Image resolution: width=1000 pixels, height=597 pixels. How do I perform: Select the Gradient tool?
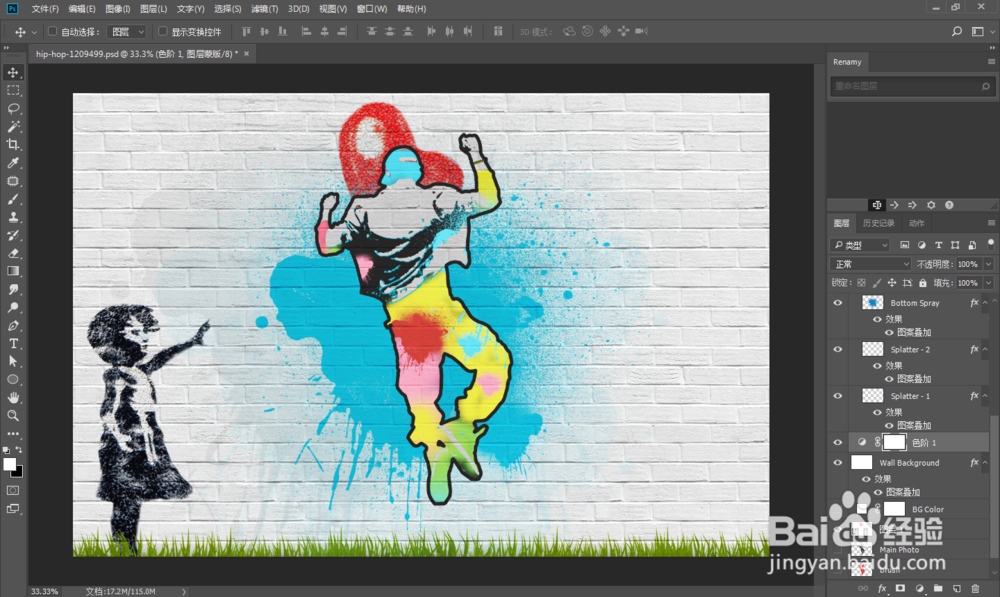tap(13, 271)
